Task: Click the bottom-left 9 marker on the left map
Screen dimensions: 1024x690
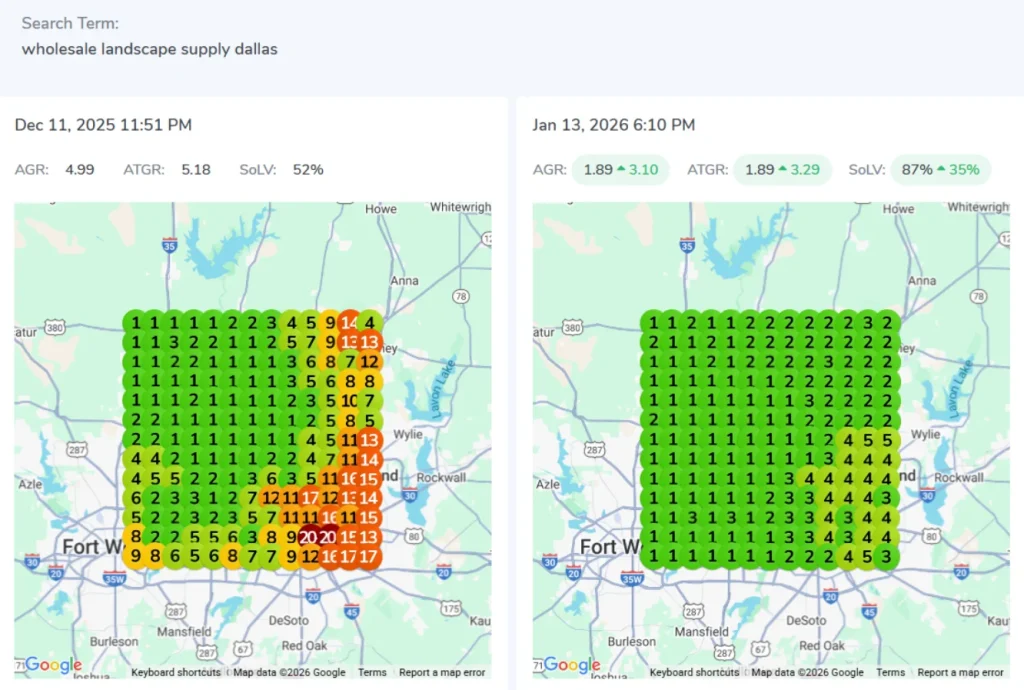Action: coord(136,555)
